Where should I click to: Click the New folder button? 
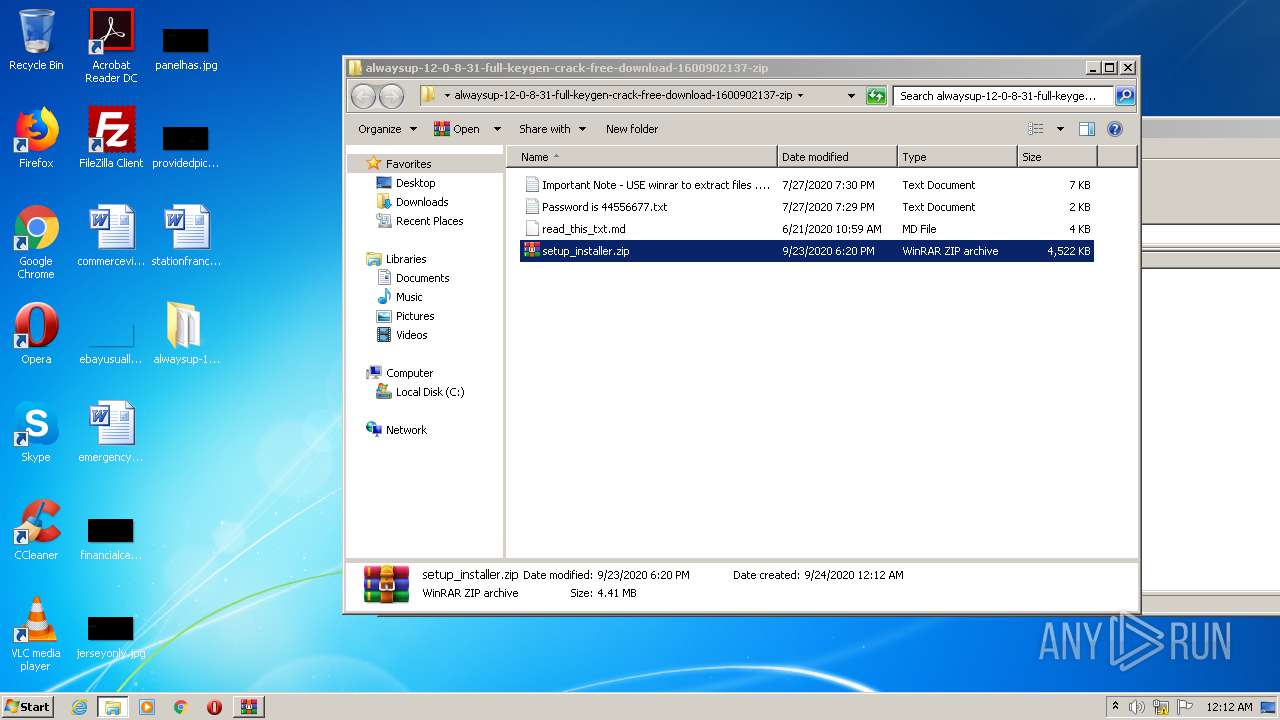[x=632, y=129]
